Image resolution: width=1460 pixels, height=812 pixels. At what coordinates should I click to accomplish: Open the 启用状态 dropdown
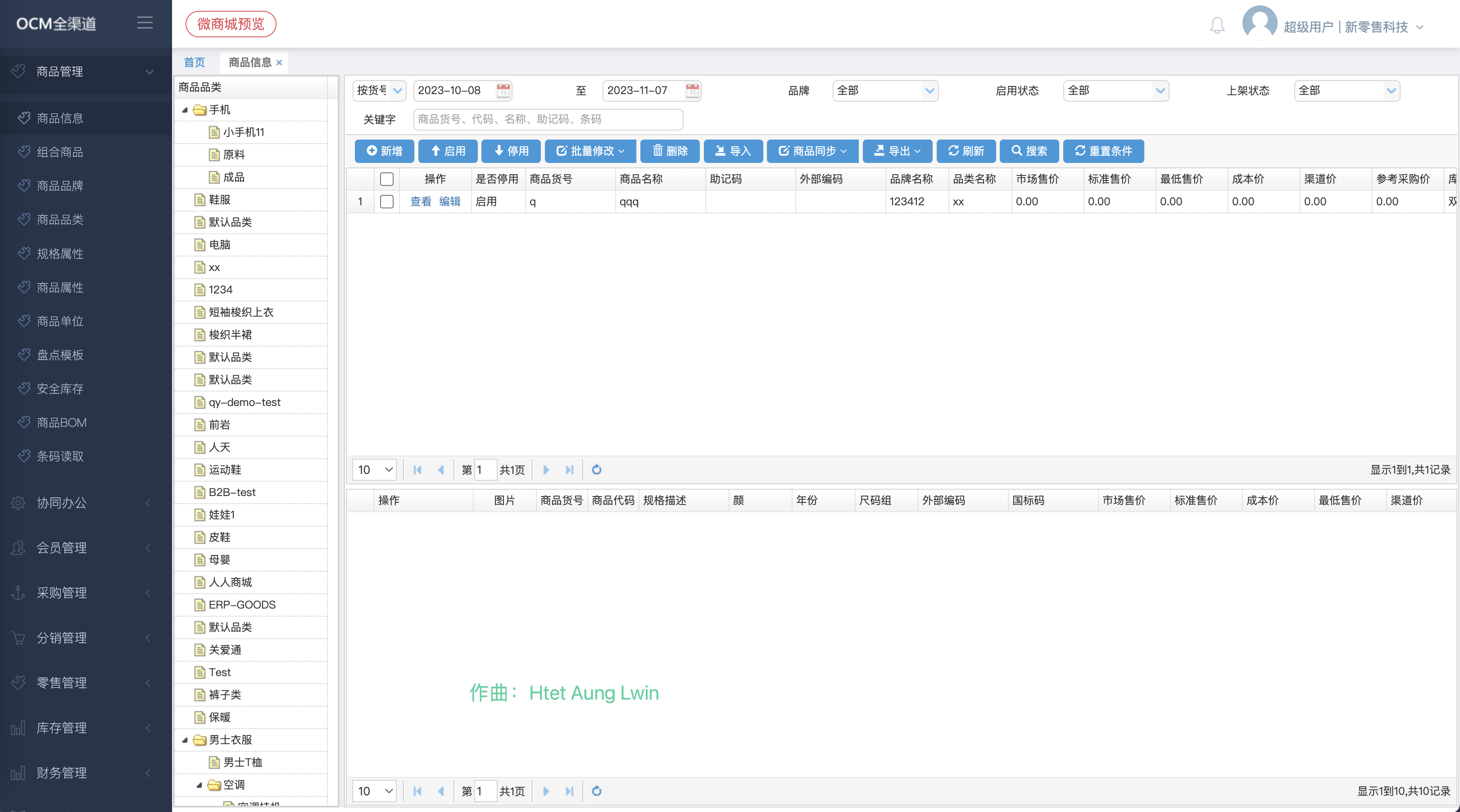tap(1116, 90)
